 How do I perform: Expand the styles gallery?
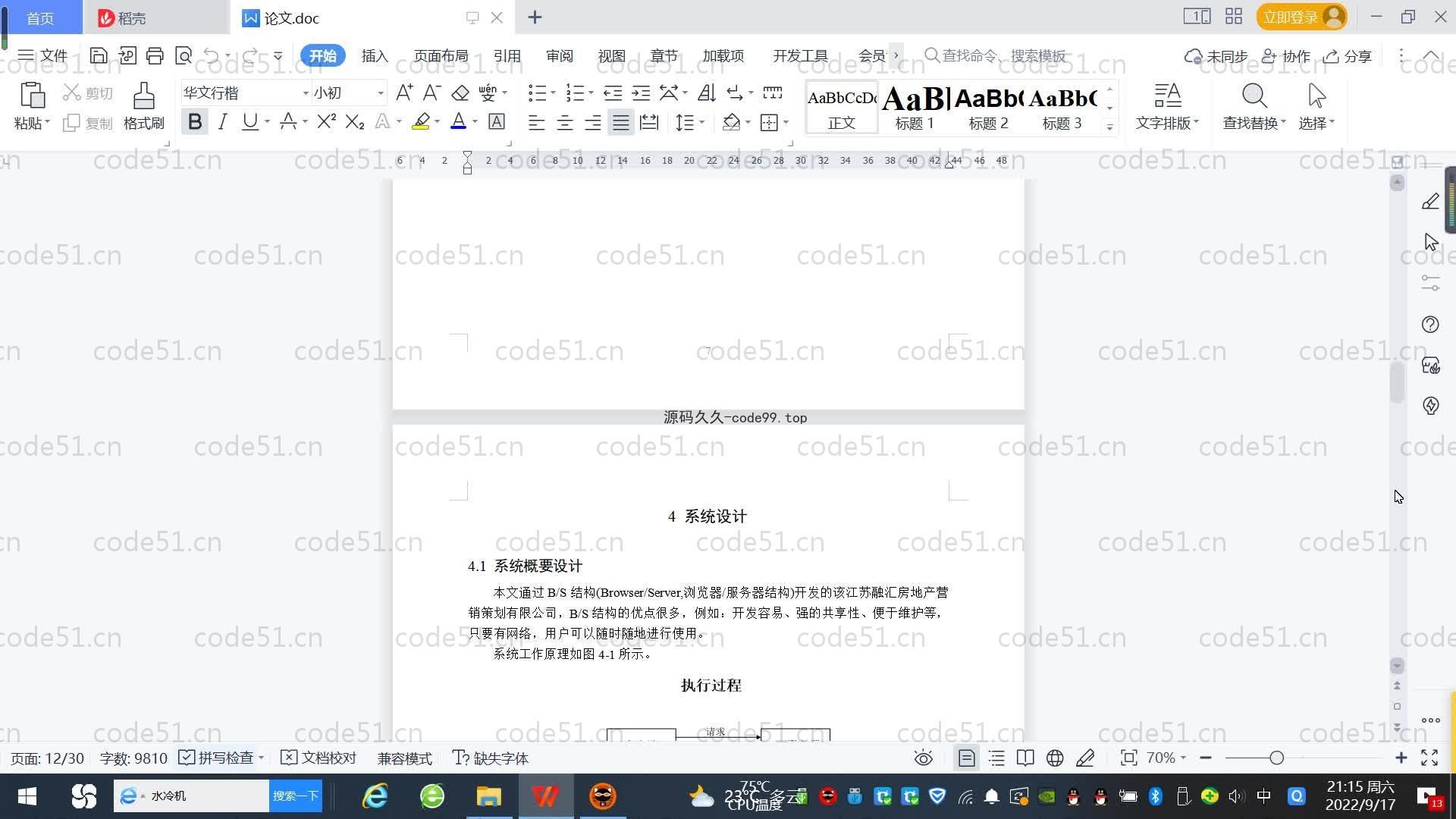(x=1109, y=127)
